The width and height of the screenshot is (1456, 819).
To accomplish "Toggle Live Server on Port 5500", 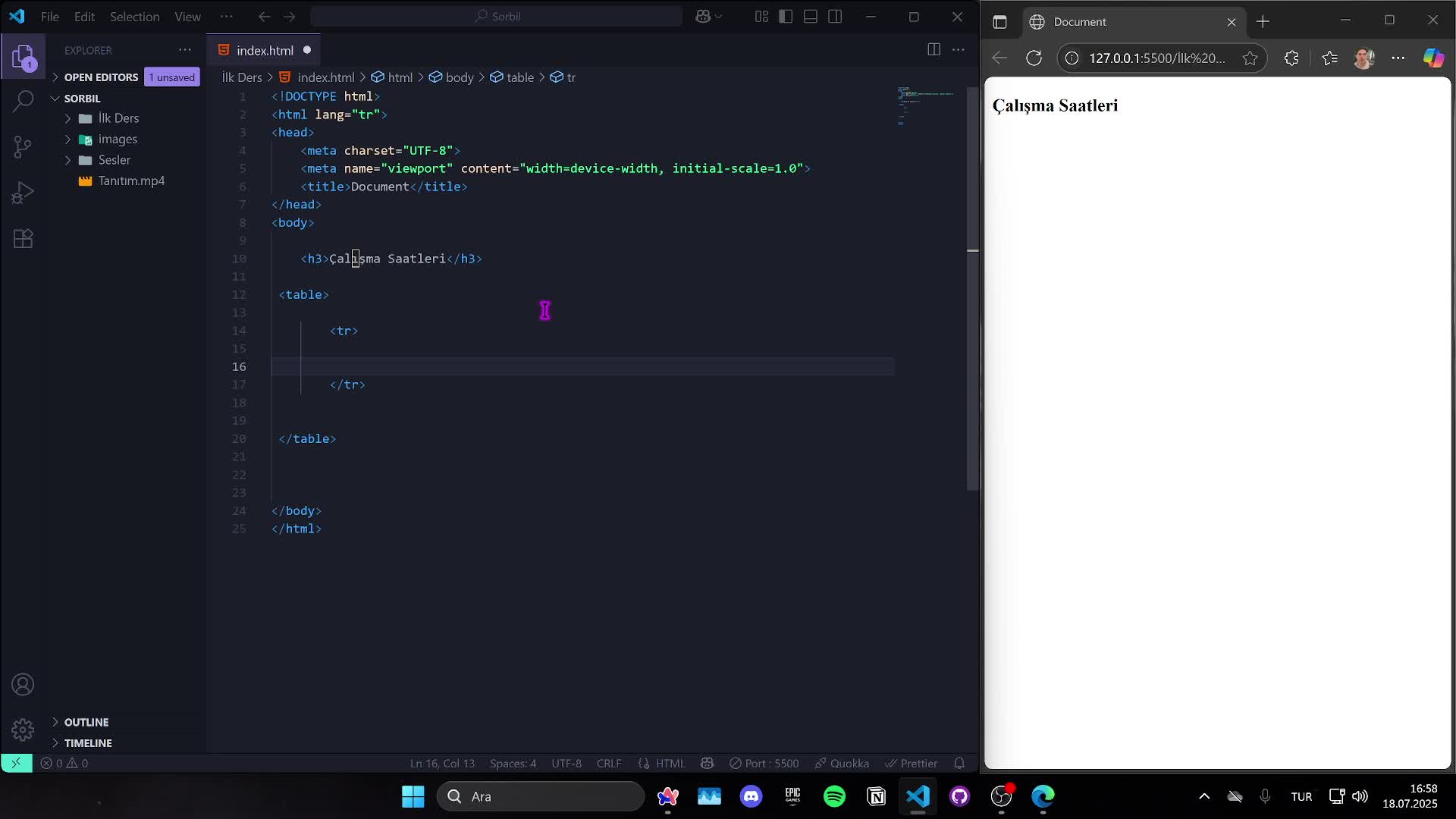I will point(764,763).
